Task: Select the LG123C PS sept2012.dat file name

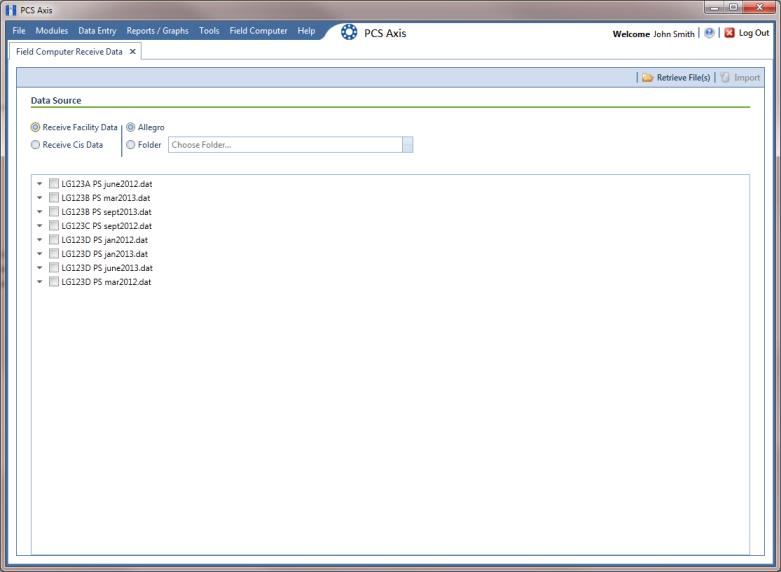Action: tap(107, 226)
